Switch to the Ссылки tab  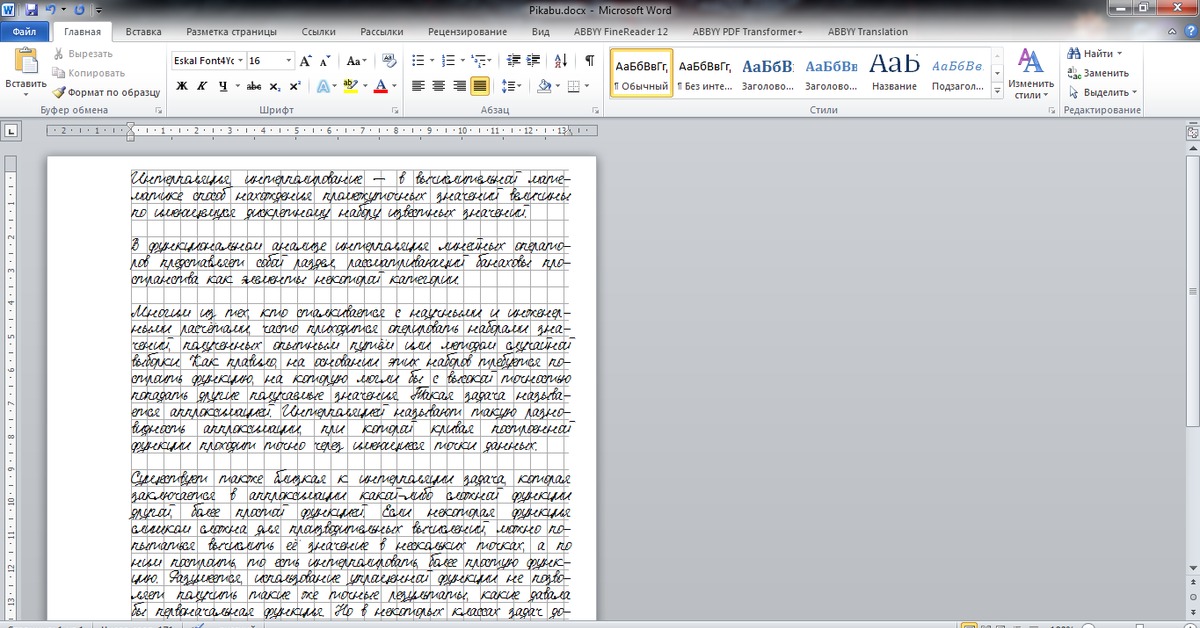point(319,32)
